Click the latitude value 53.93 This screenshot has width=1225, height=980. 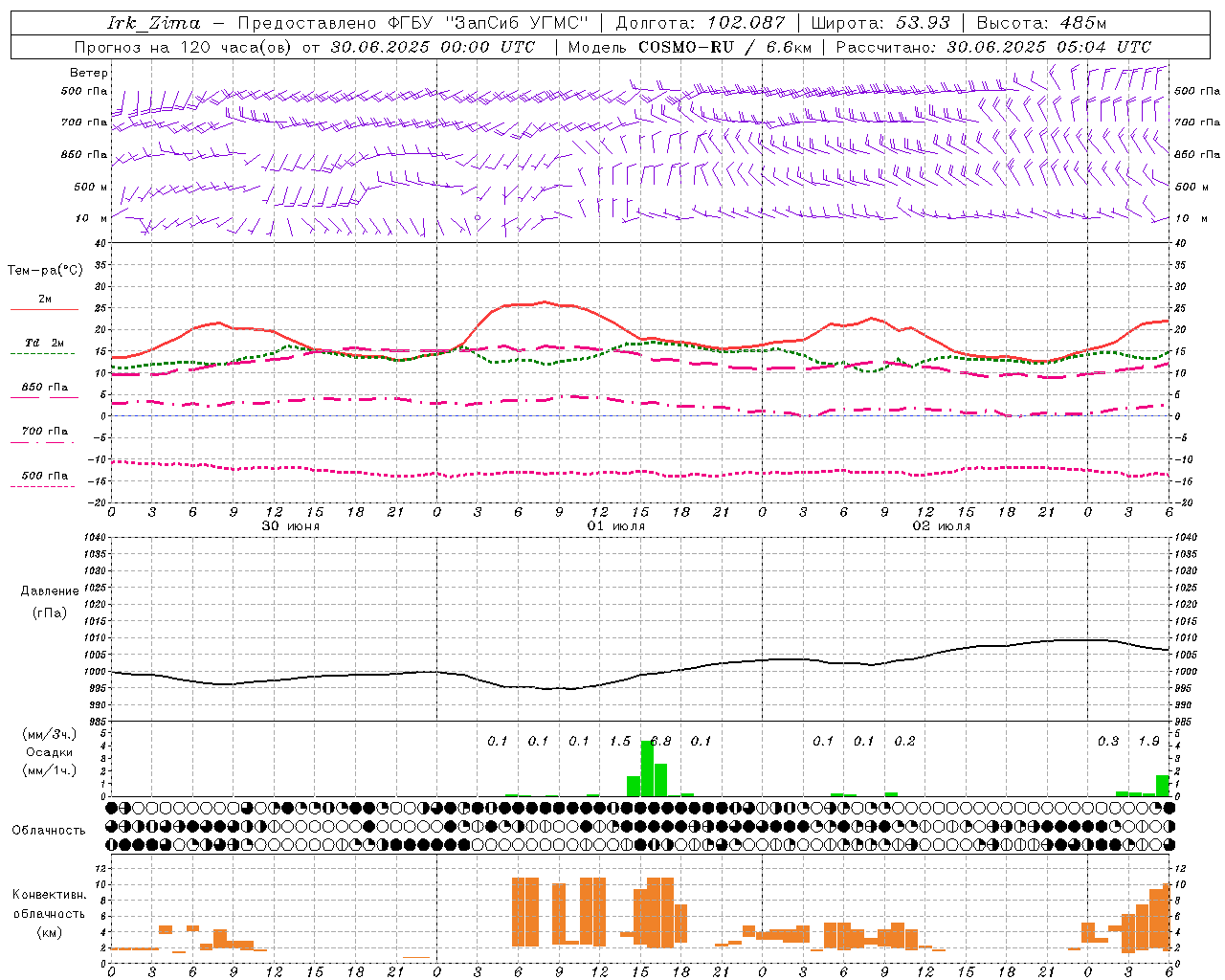[923, 23]
